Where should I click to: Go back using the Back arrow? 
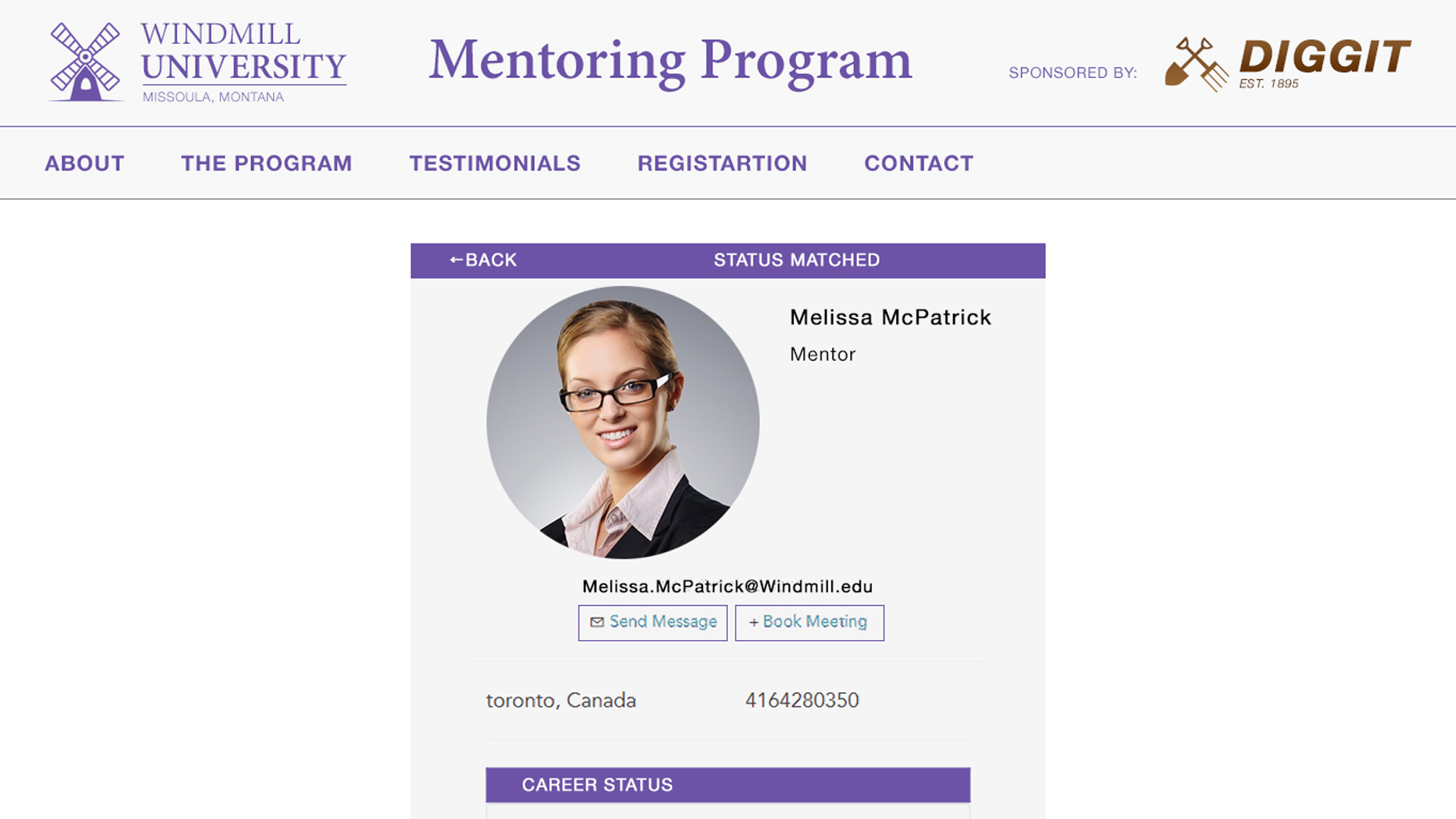coord(482,260)
